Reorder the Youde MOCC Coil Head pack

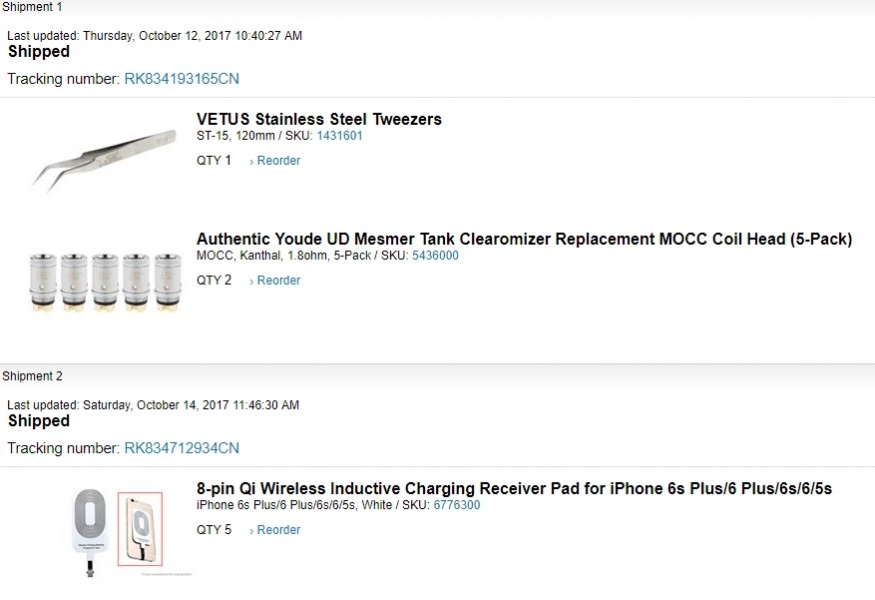277,281
